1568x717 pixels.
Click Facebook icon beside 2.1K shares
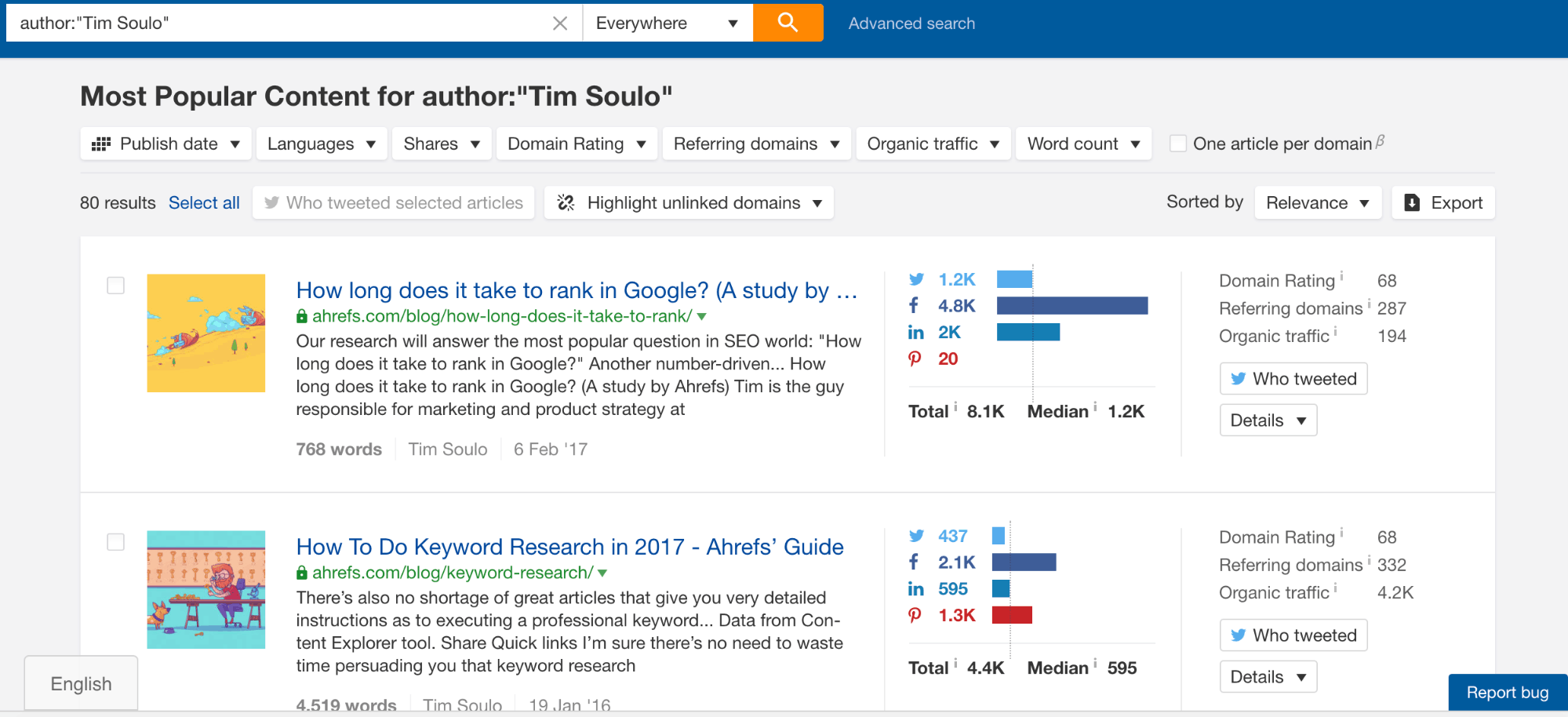click(914, 562)
